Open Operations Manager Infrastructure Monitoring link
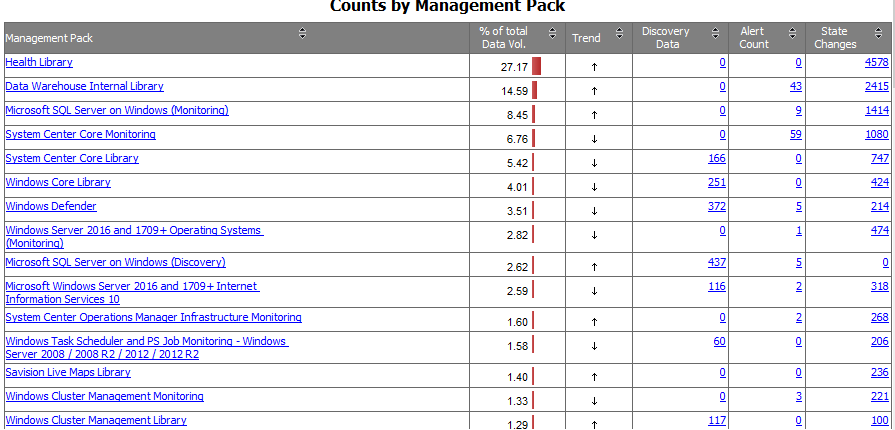Viewport: 895px width, 430px height. pyautogui.click(x=154, y=317)
